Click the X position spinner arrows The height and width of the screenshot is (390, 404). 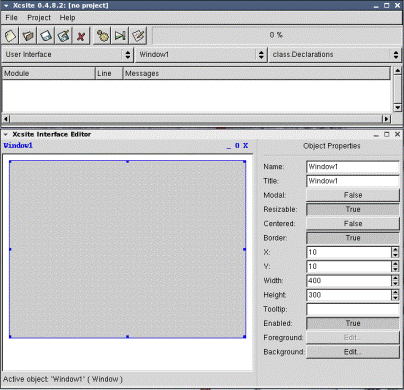(x=395, y=252)
